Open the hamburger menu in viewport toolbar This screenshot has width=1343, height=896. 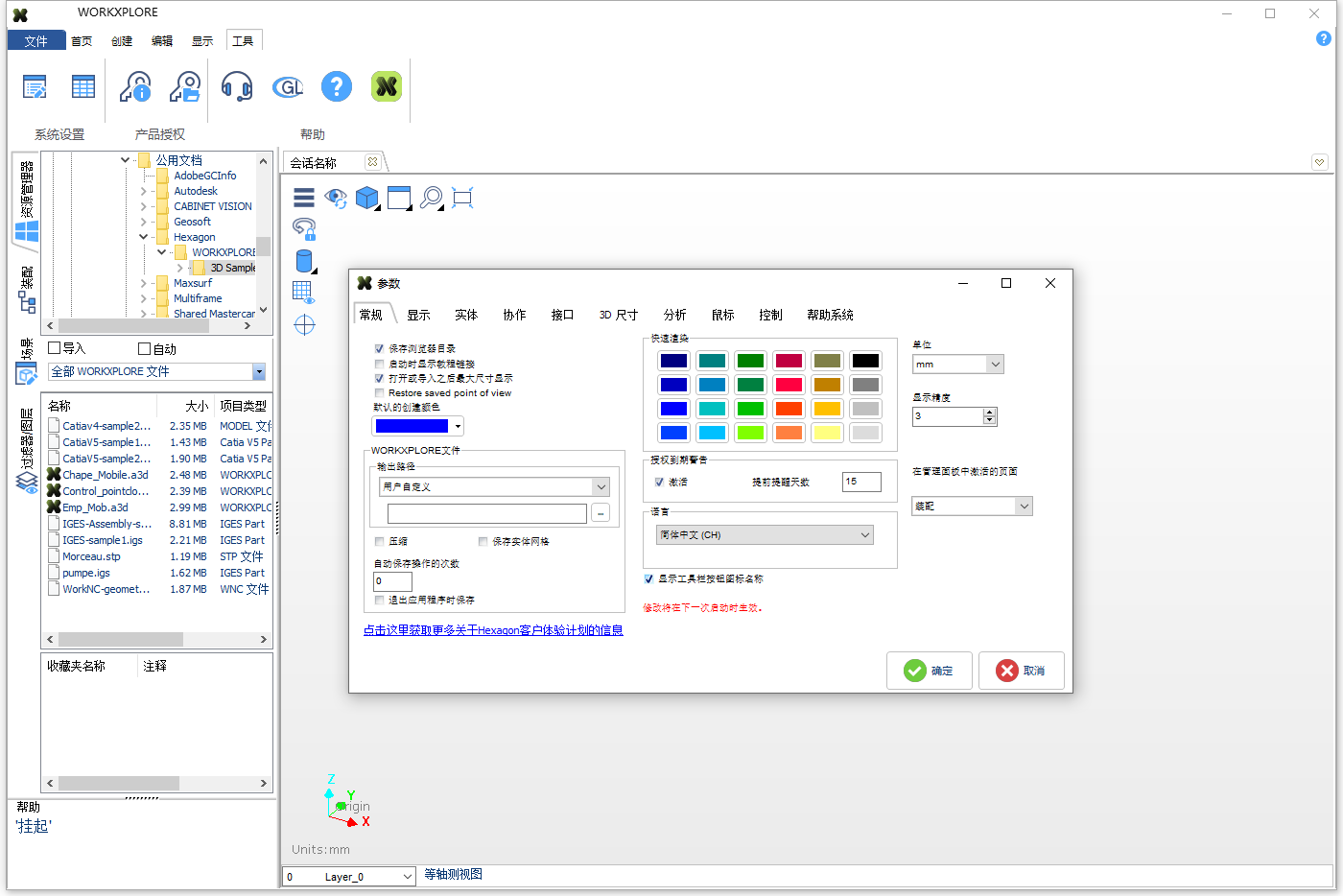[x=304, y=198]
